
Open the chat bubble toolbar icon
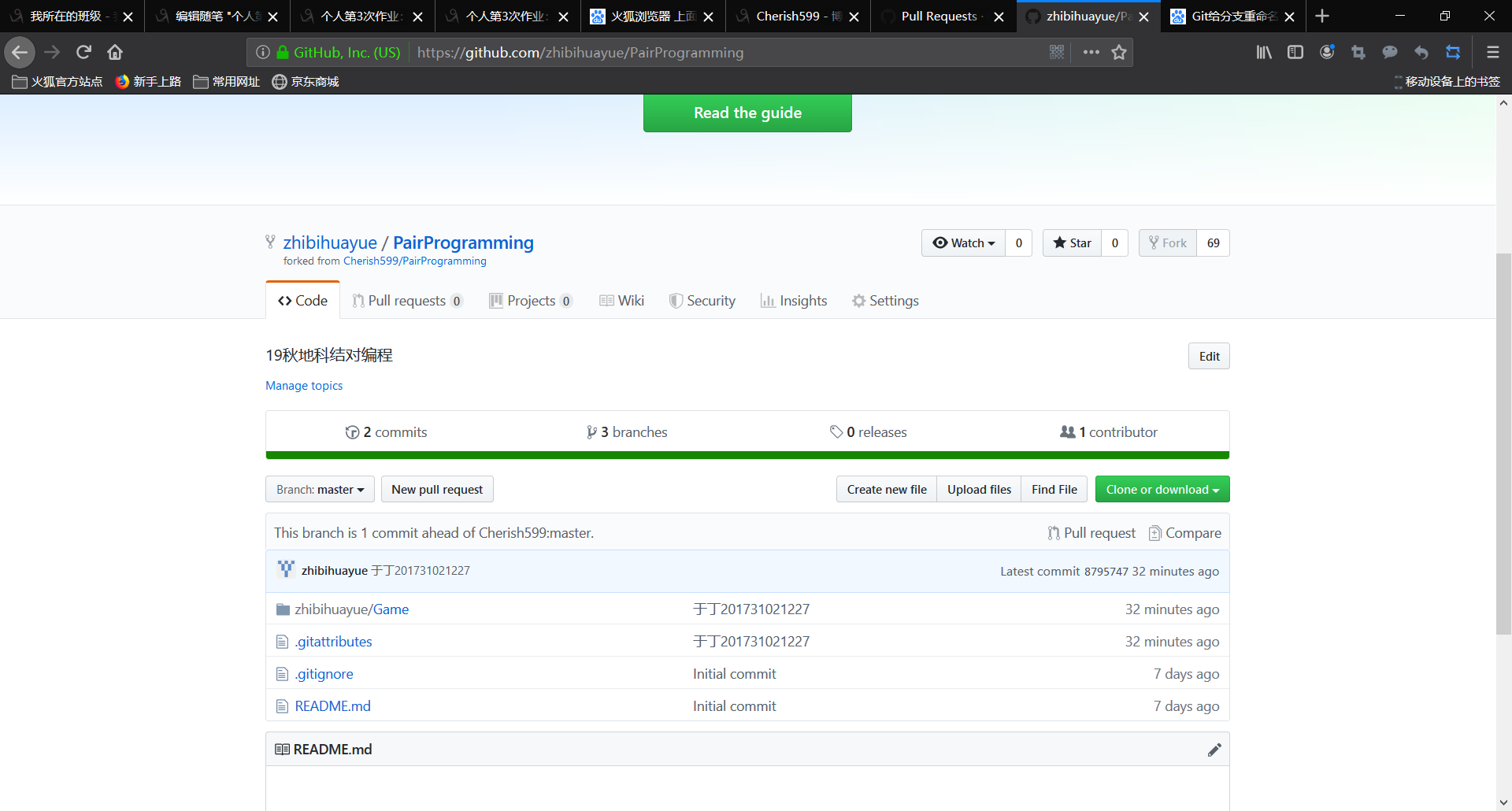pyautogui.click(x=1390, y=52)
